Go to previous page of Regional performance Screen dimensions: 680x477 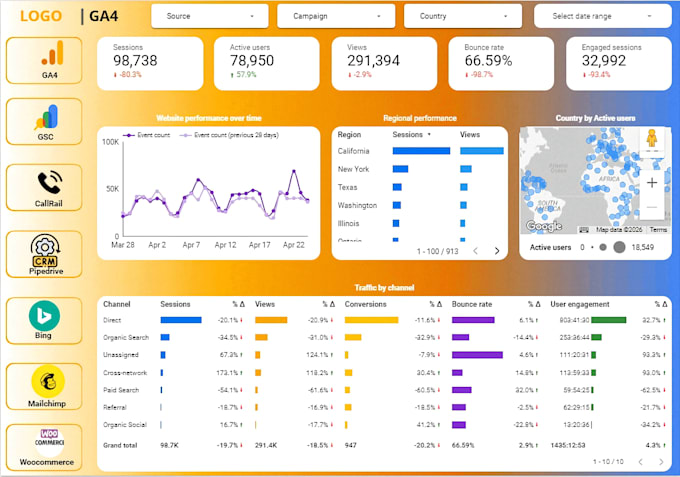(x=475, y=251)
